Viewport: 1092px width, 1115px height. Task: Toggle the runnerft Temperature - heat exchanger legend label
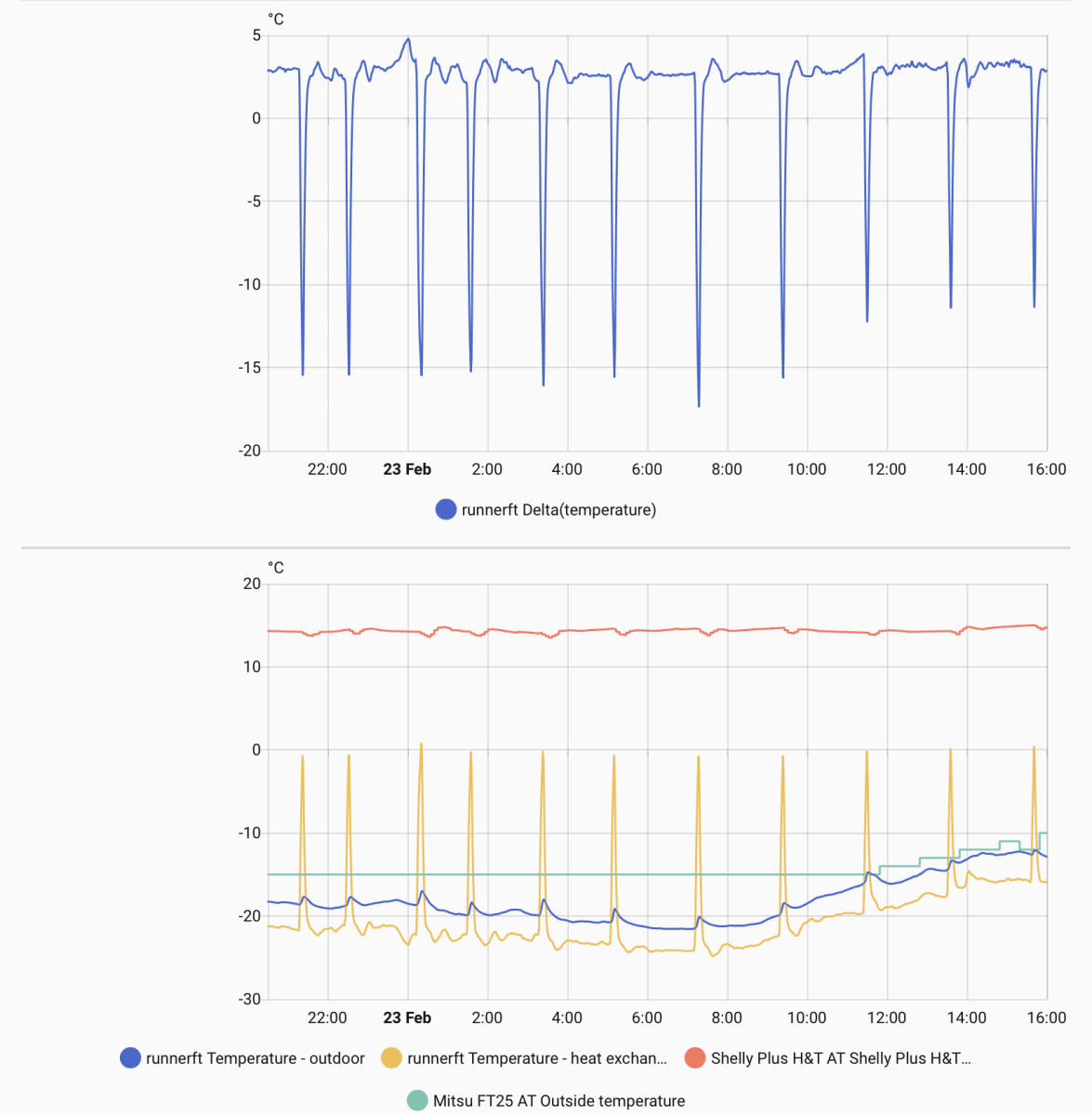537,1057
